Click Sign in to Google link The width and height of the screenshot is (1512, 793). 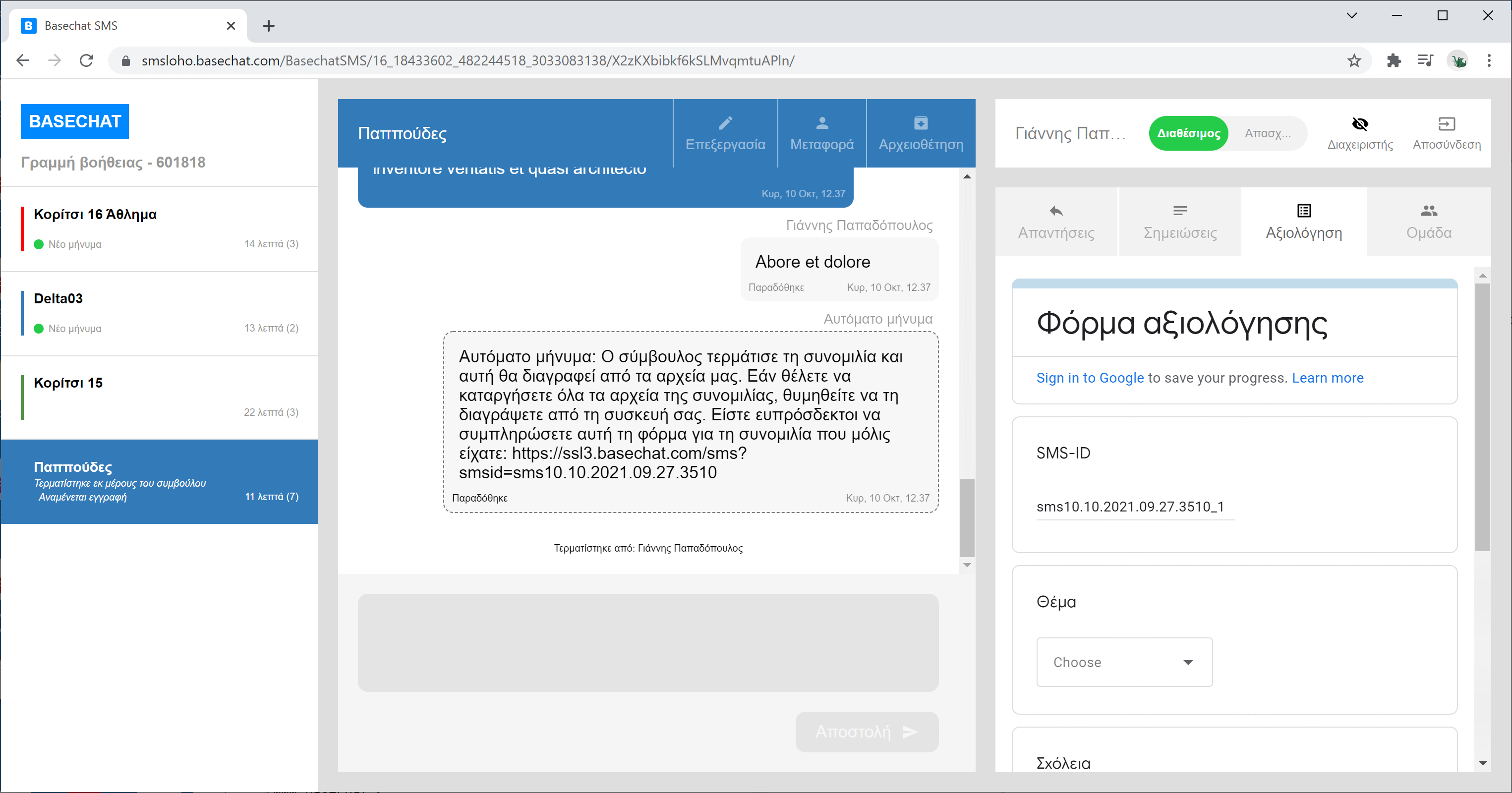1090,378
